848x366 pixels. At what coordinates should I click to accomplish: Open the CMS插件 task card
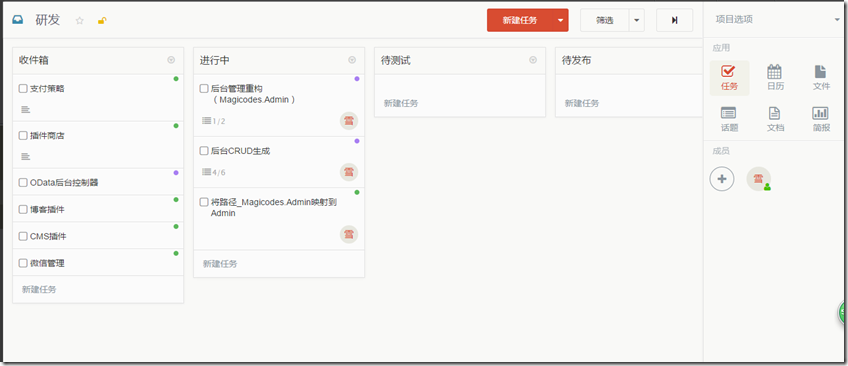point(98,236)
